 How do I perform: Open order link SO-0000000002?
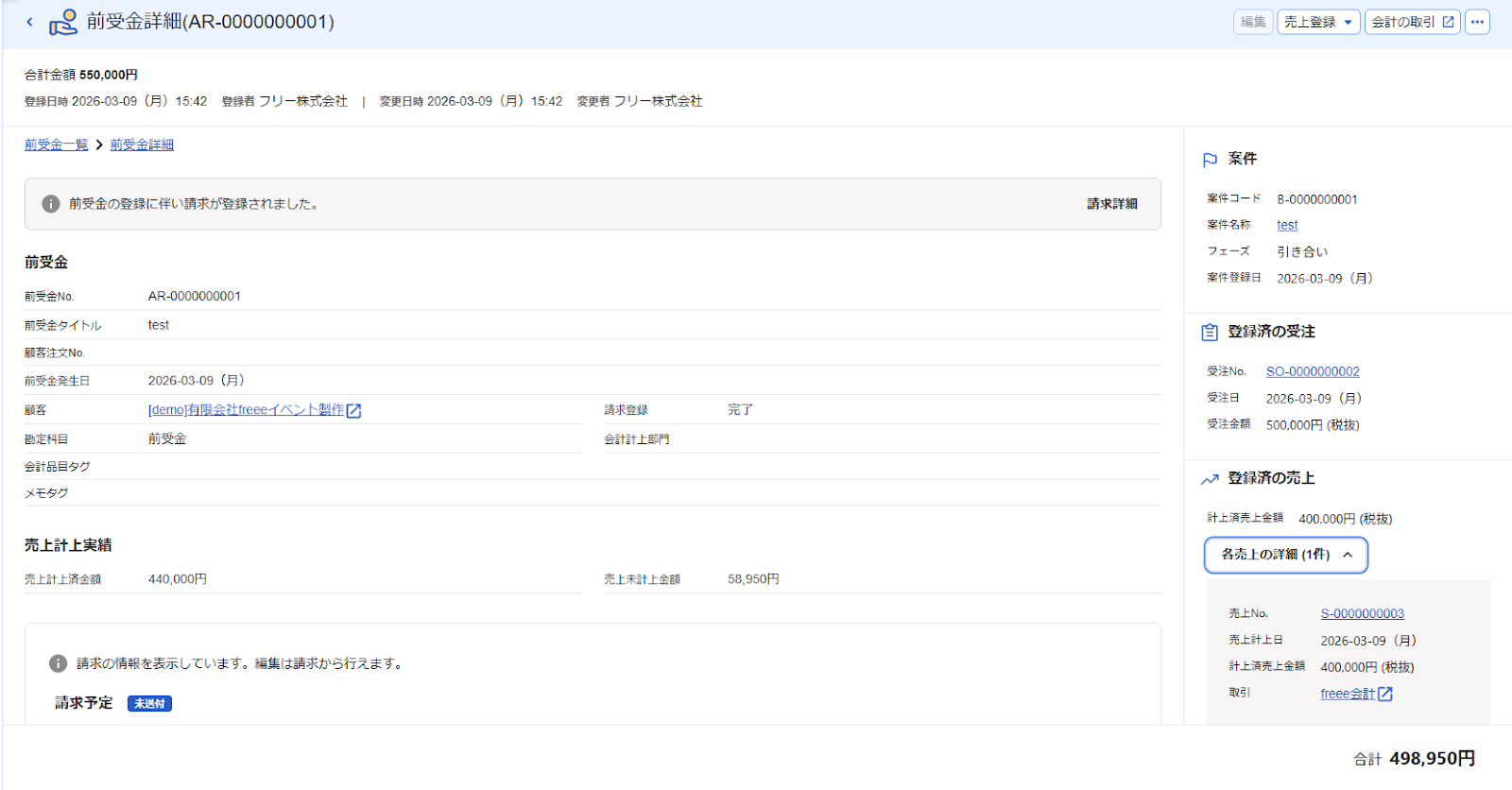click(x=1313, y=371)
